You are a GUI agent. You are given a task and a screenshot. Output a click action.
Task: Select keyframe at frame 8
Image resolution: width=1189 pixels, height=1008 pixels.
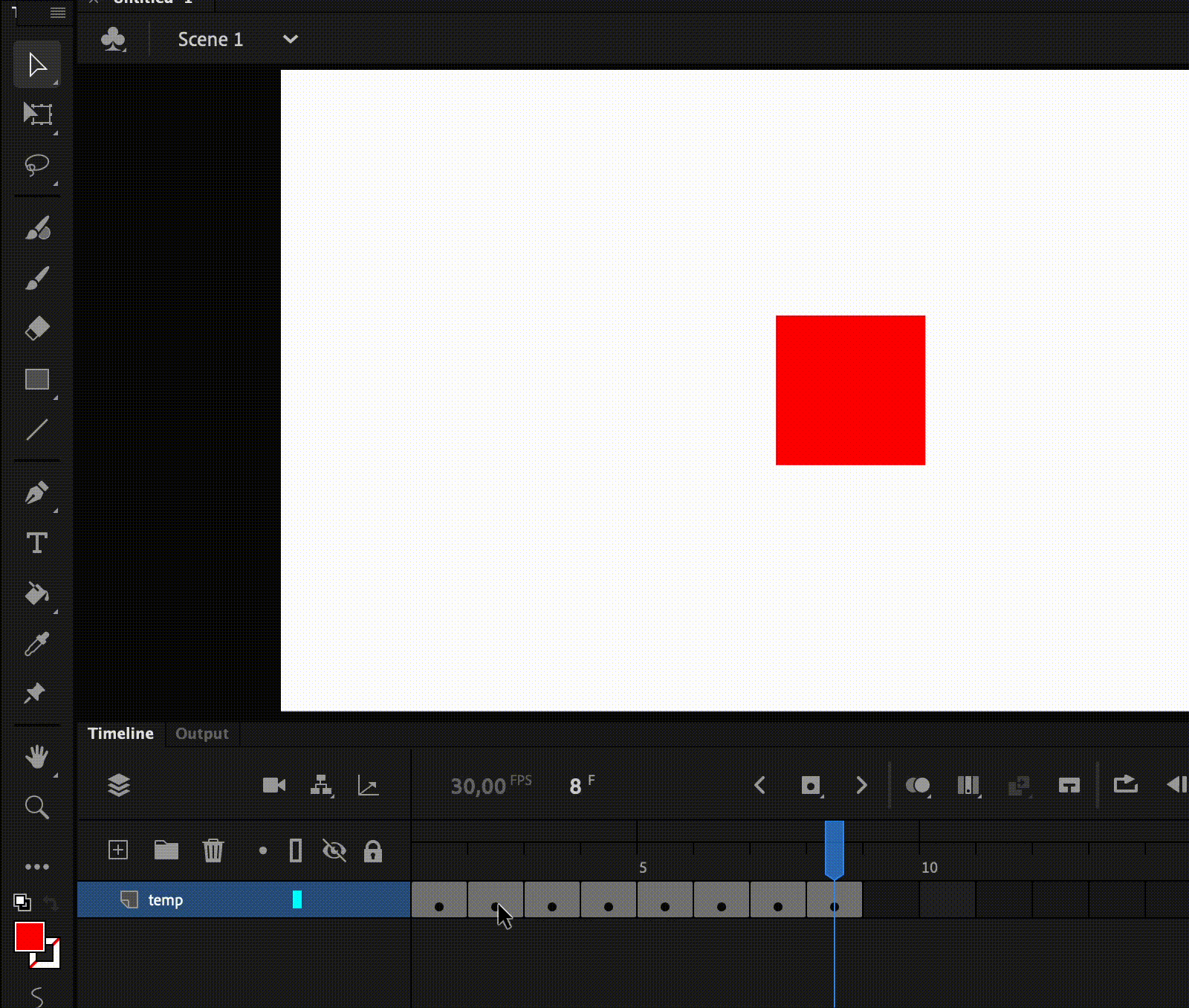(835, 899)
